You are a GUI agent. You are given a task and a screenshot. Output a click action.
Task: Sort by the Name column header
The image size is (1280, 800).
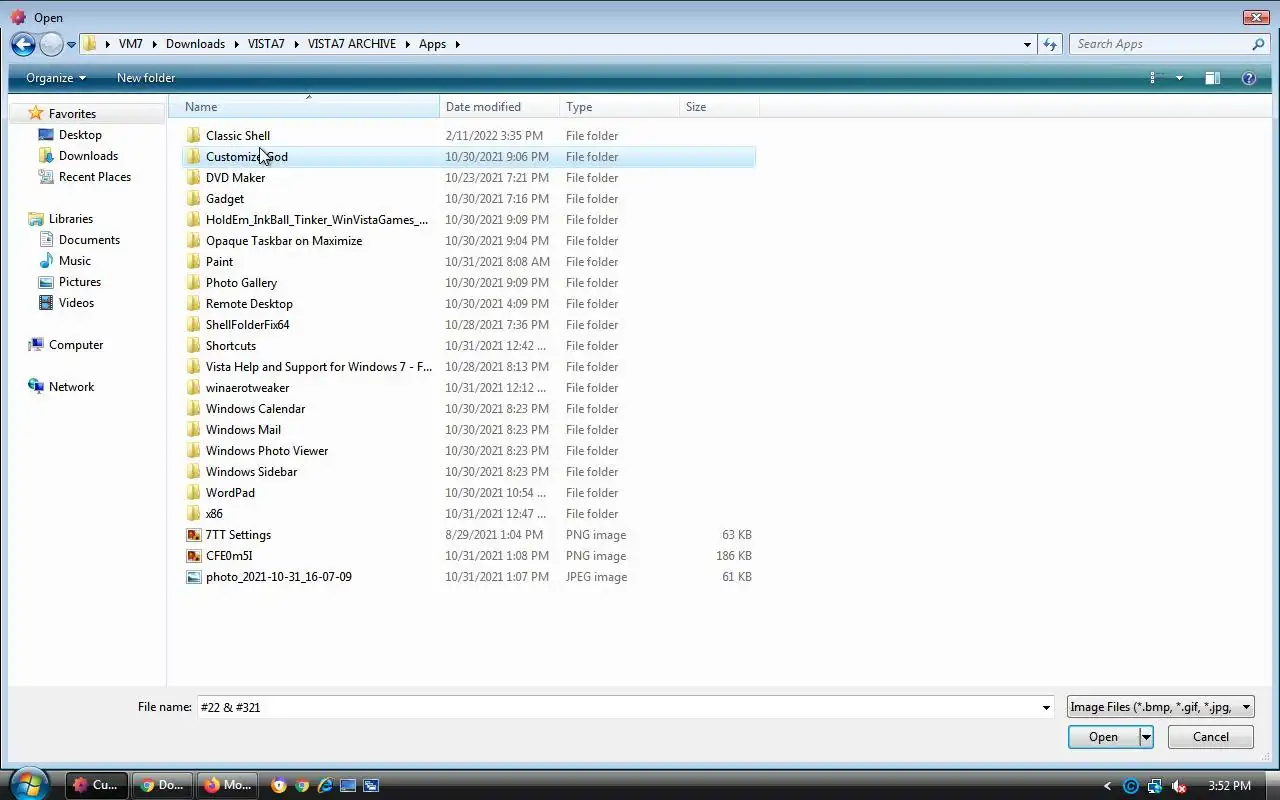[305, 107]
